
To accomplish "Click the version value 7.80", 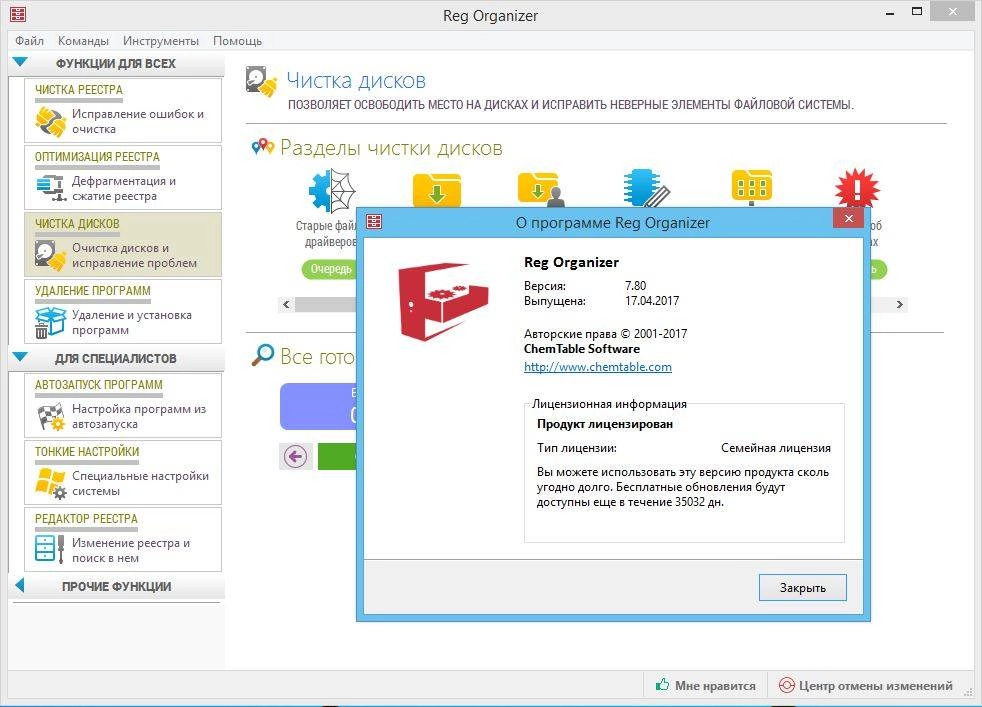I will point(635,286).
